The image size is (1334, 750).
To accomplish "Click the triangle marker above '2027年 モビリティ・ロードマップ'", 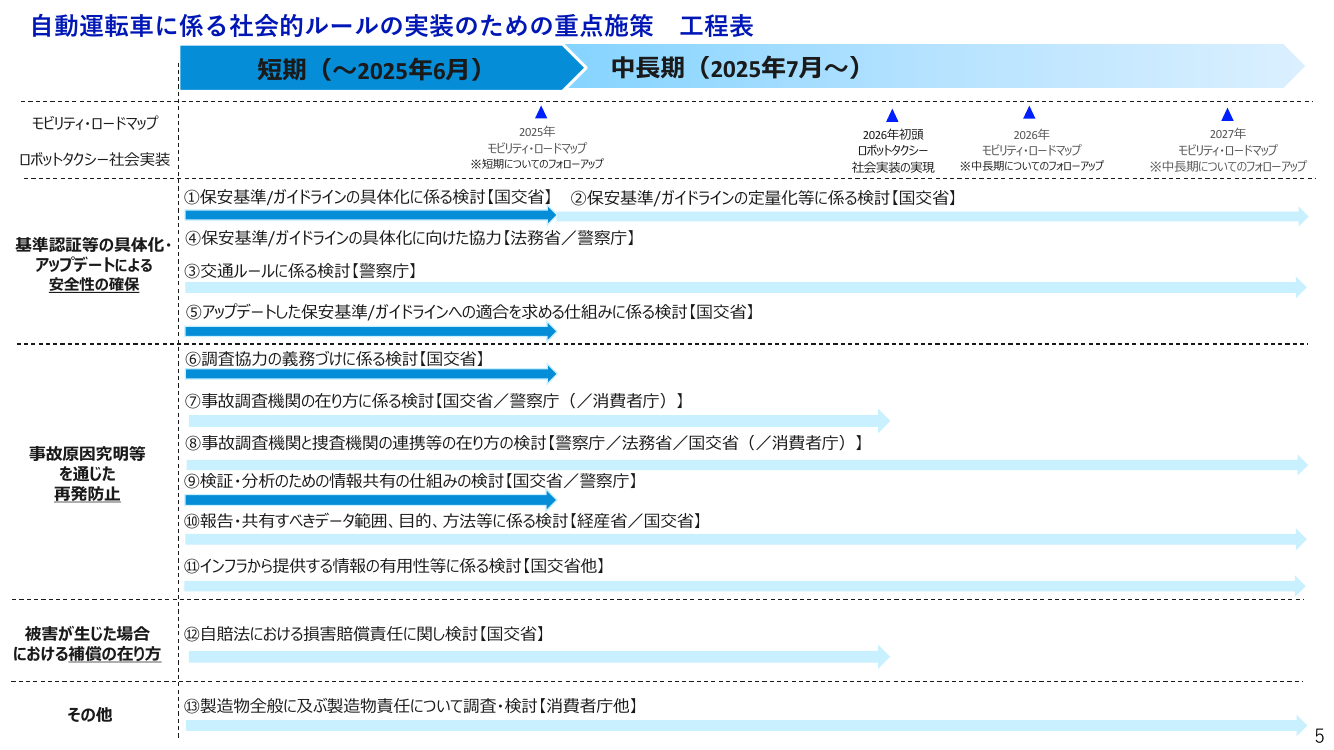I will click(1227, 114).
